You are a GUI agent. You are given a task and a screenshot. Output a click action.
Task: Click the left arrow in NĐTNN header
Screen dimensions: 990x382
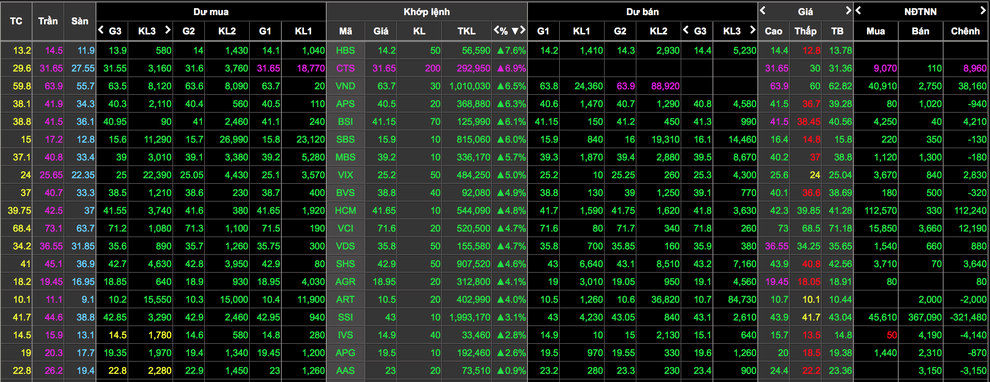pyautogui.click(x=859, y=10)
